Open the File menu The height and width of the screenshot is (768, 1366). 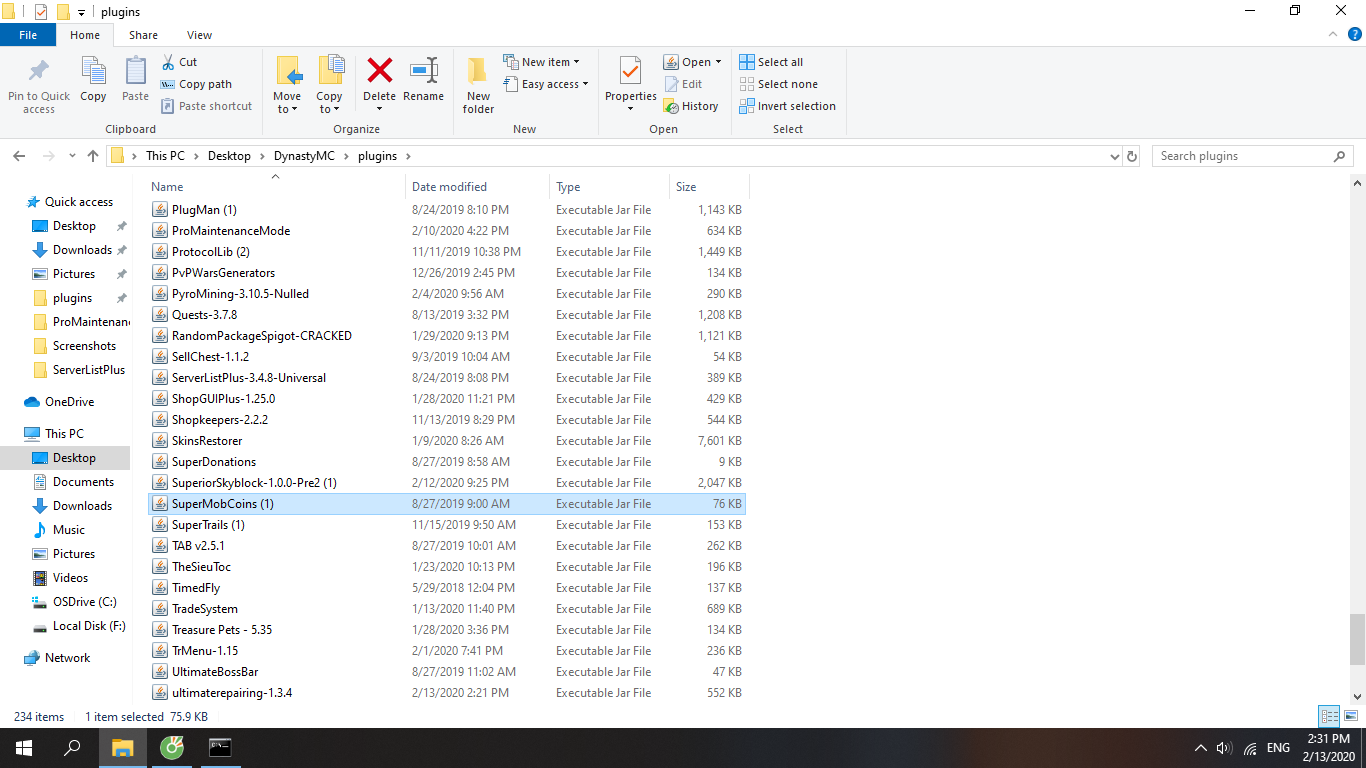(x=28, y=35)
